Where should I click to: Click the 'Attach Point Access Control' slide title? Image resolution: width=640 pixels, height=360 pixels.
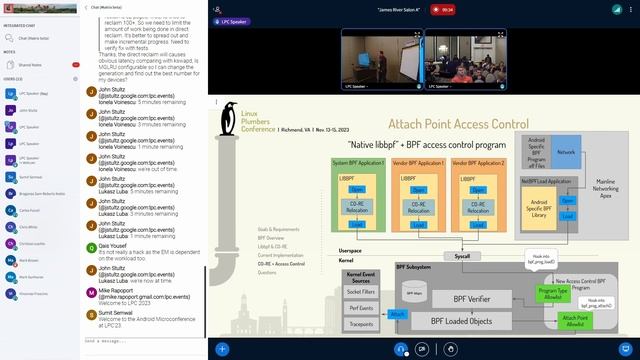(458, 124)
